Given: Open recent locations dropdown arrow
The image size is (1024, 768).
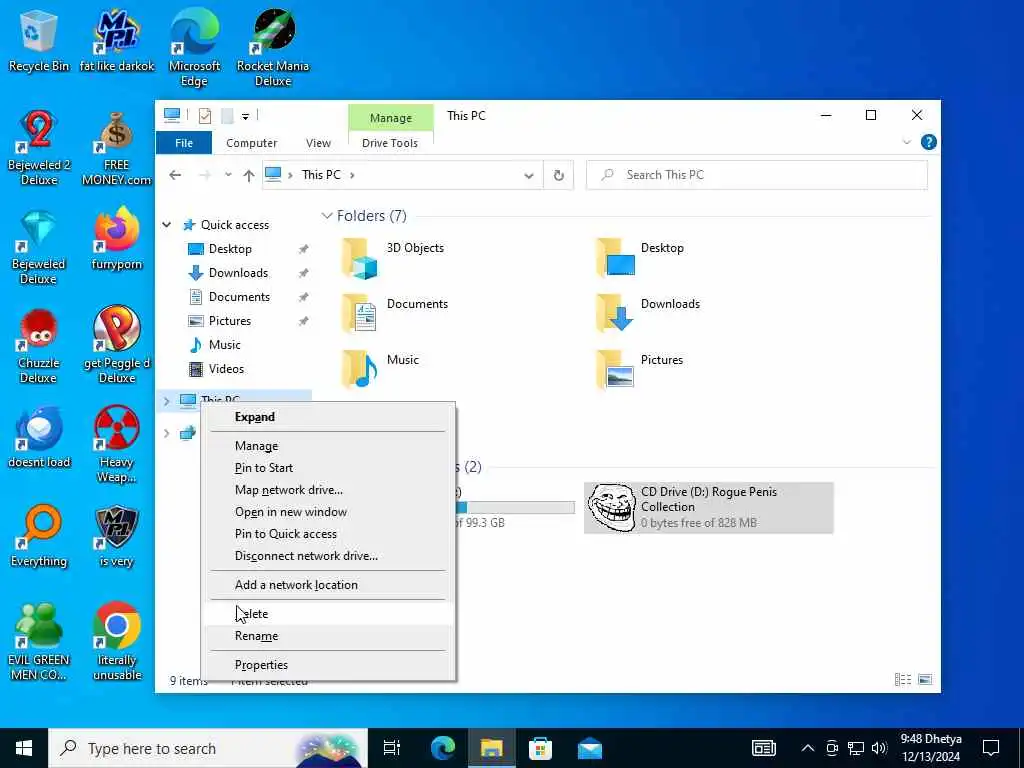Looking at the screenshot, I should click(x=228, y=175).
